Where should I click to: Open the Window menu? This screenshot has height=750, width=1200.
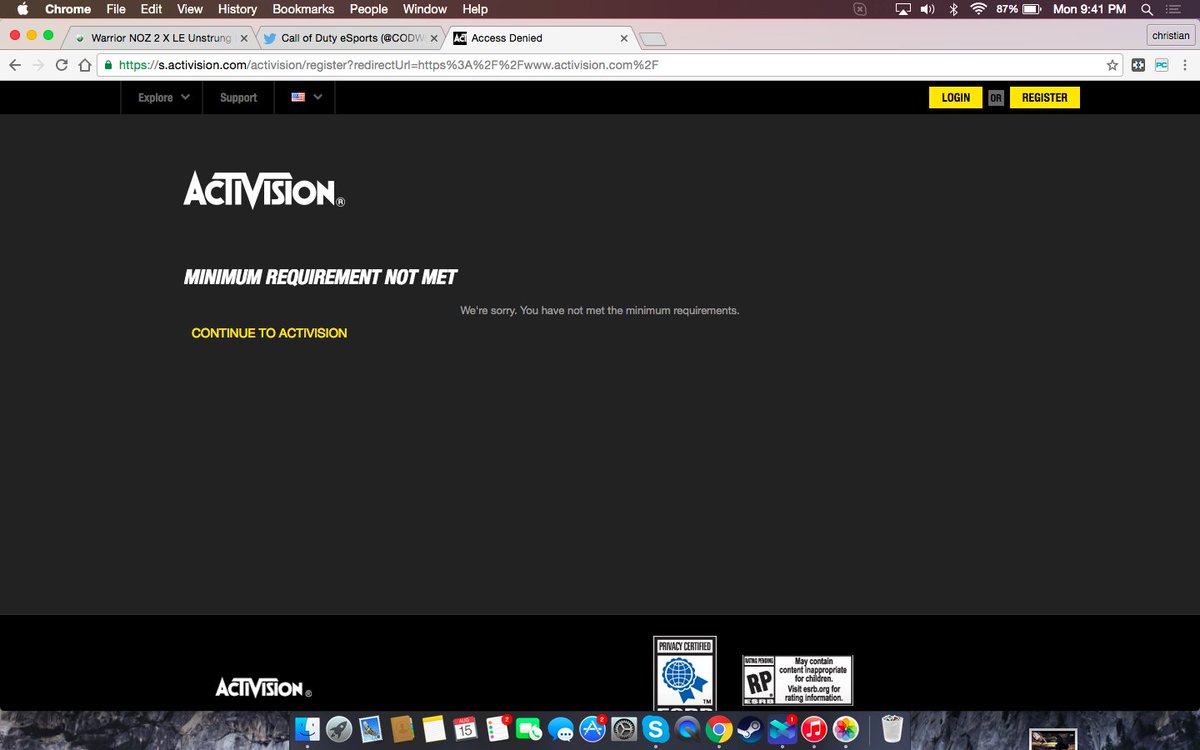[x=425, y=9]
